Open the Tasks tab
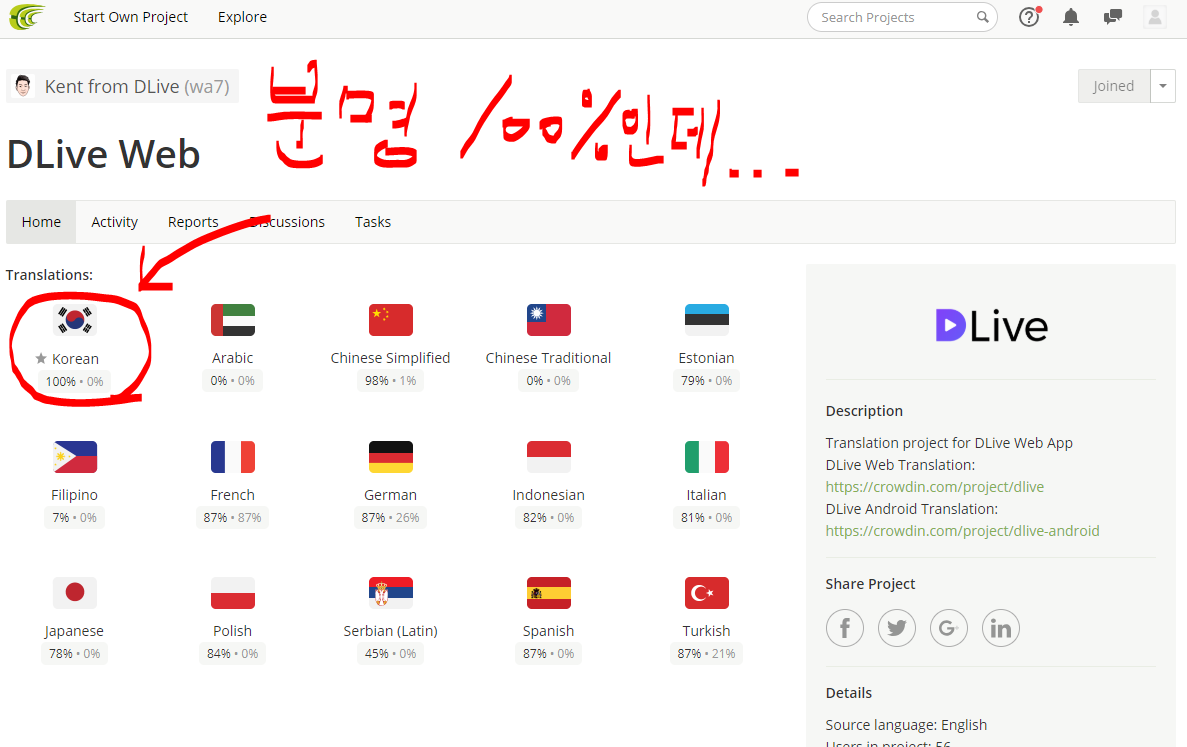The width and height of the screenshot is (1187, 747). click(373, 222)
